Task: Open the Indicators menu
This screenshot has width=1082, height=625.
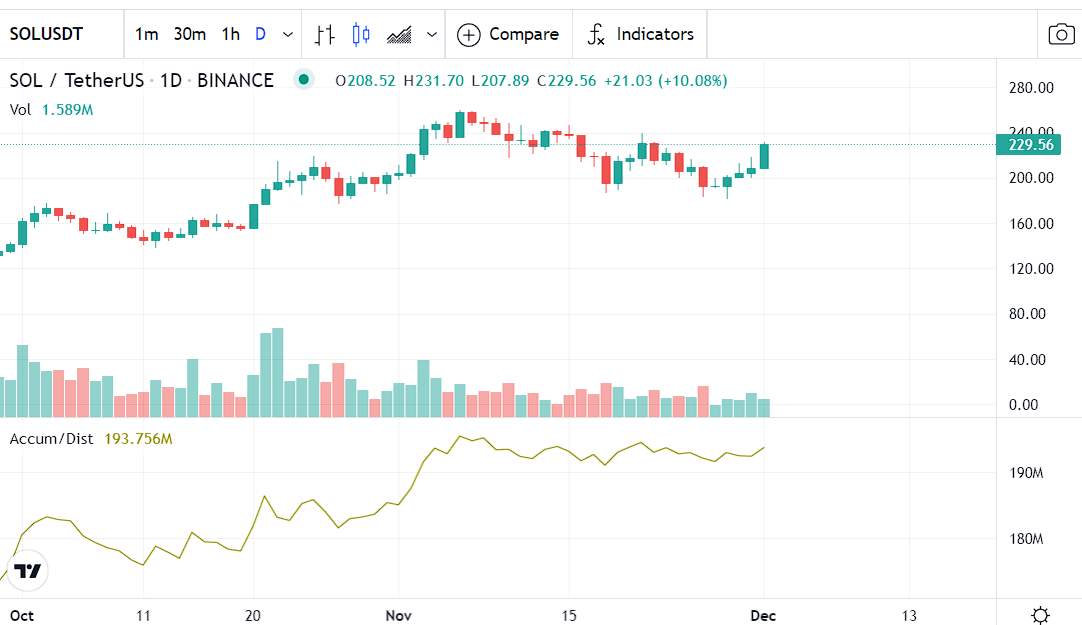Action: tap(640, 35)
